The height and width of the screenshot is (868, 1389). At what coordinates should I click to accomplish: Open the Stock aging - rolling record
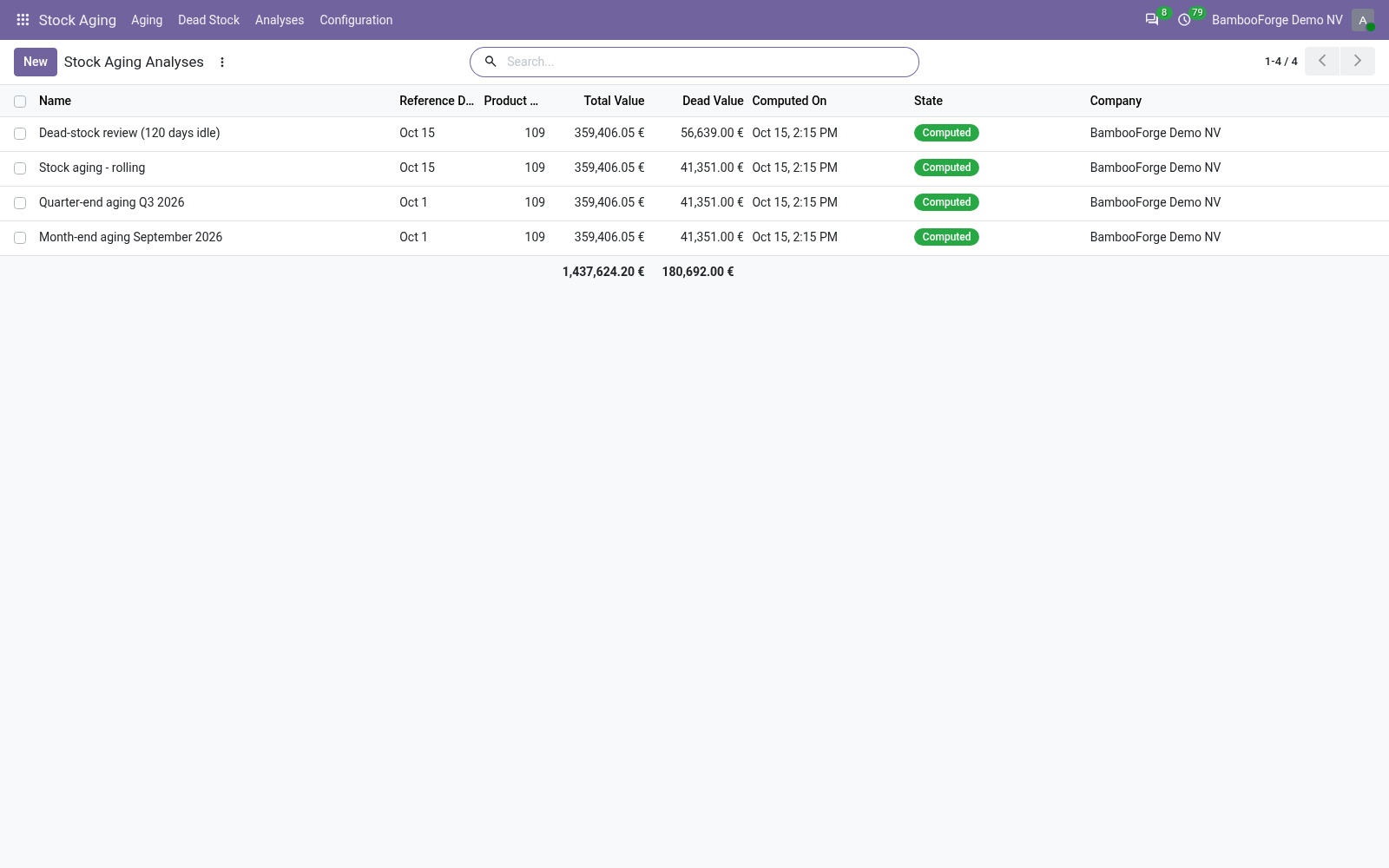(x=92, y=168)
